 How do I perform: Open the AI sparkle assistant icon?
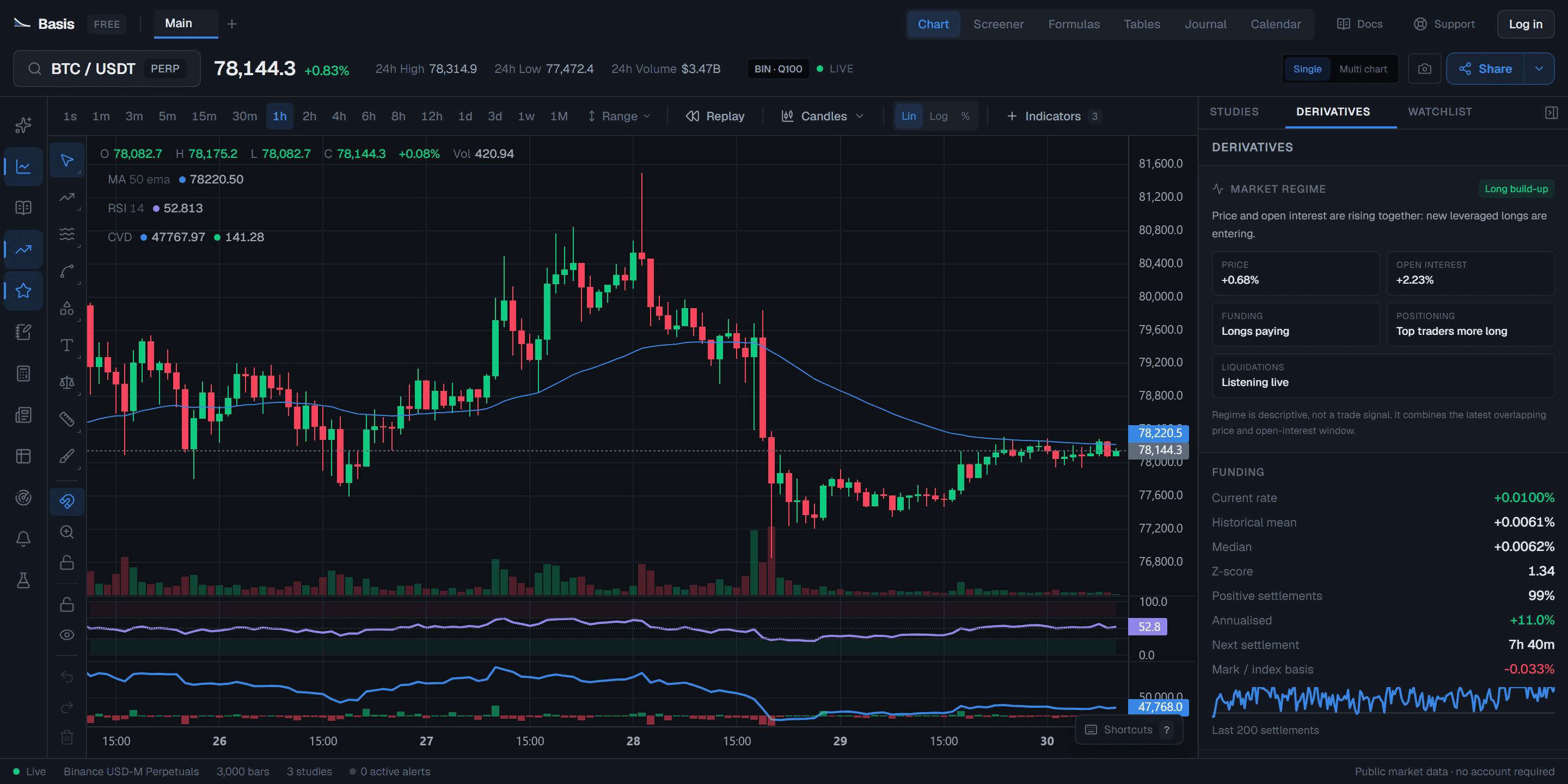click(x=23, y=125)
